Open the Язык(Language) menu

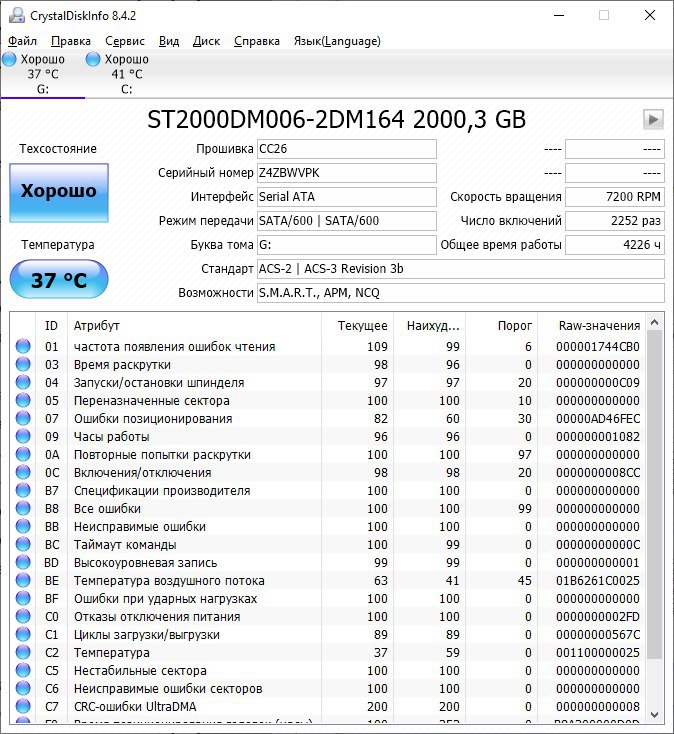click(337, 41)
